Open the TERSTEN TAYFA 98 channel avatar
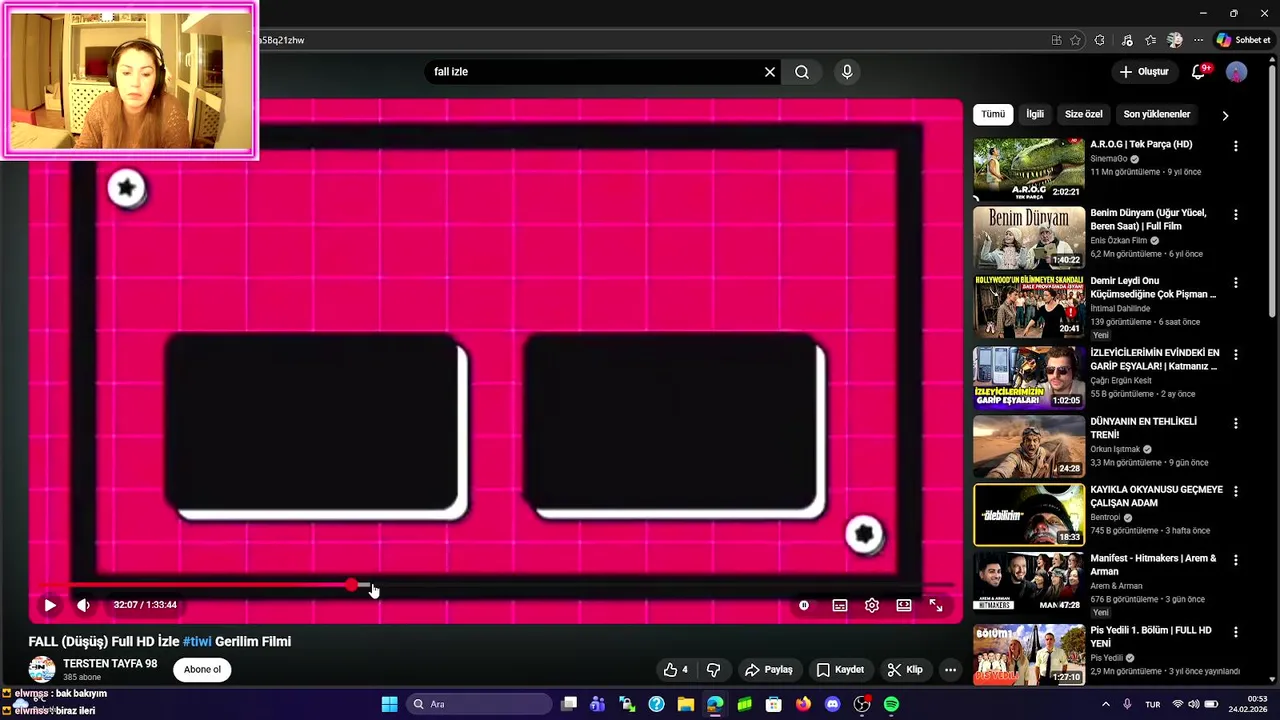Screen dimensions: 1280x720 coord(42,670)
